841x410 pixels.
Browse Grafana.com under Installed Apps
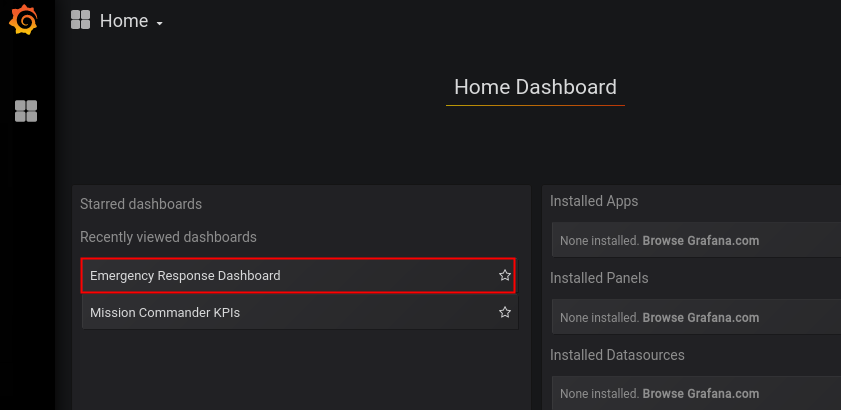tap(700, 240)
